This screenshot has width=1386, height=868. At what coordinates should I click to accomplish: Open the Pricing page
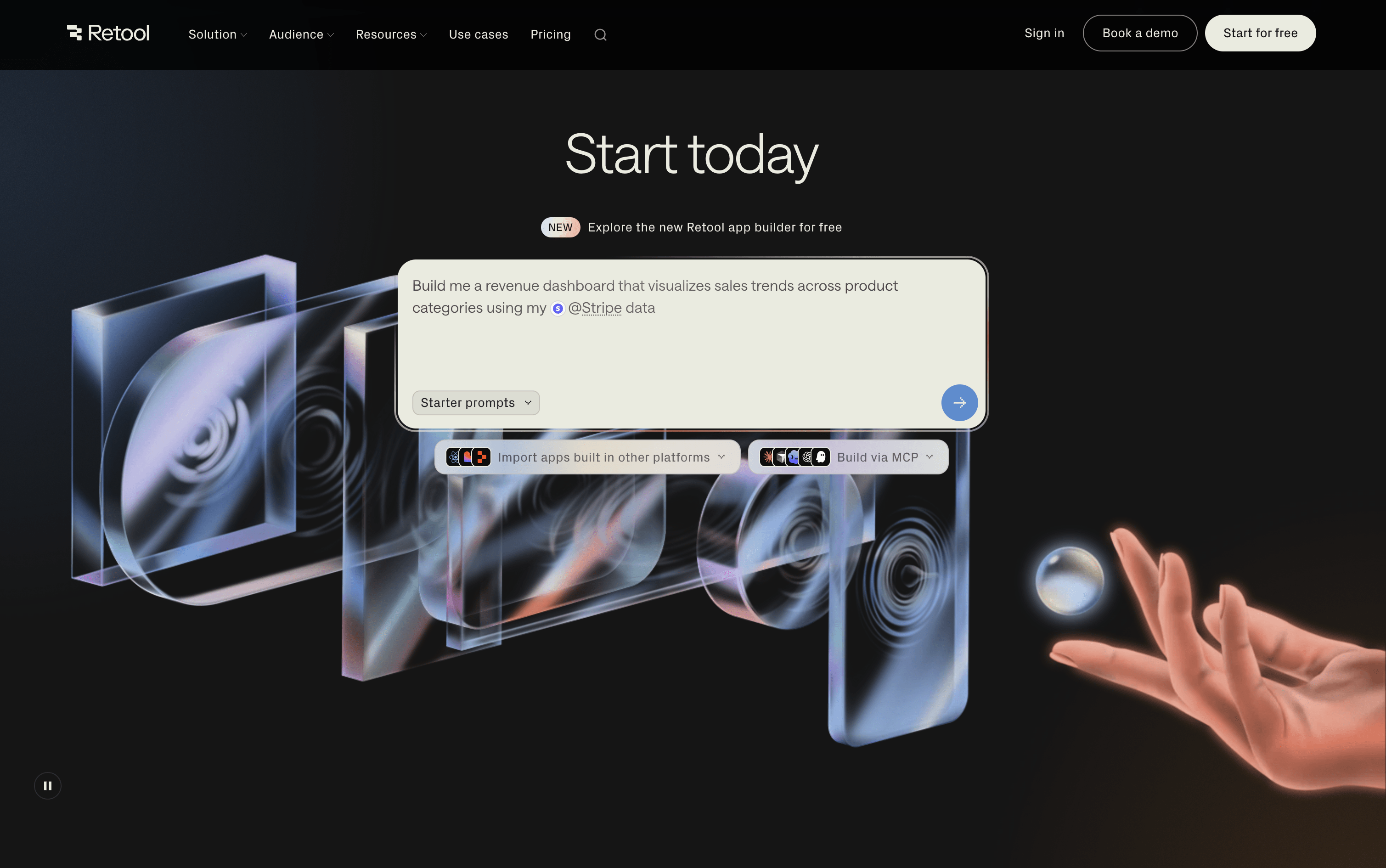pyautogui.click(x=550, y=34)
